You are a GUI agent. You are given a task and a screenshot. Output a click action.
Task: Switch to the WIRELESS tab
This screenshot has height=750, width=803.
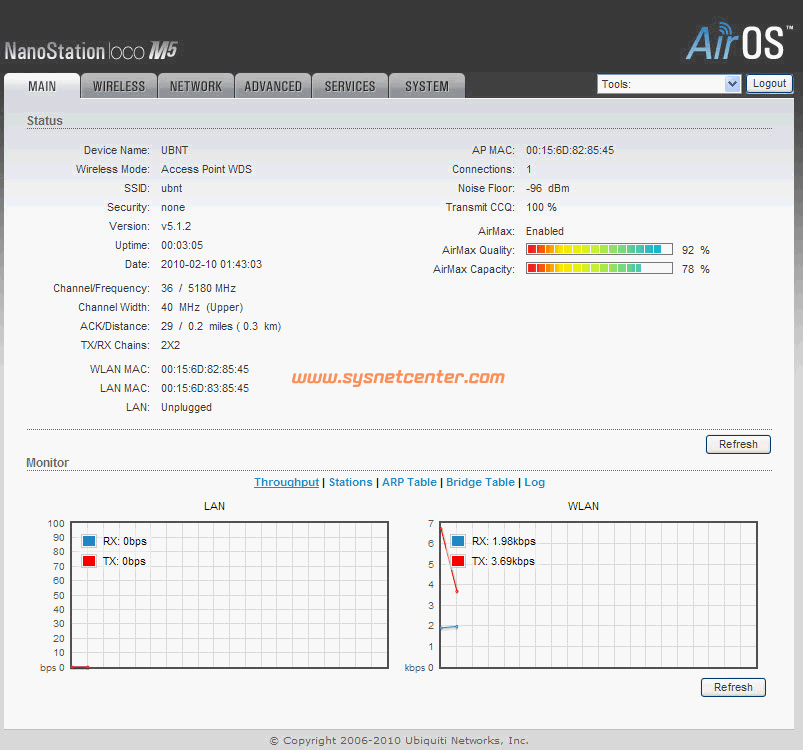[119, 86]
